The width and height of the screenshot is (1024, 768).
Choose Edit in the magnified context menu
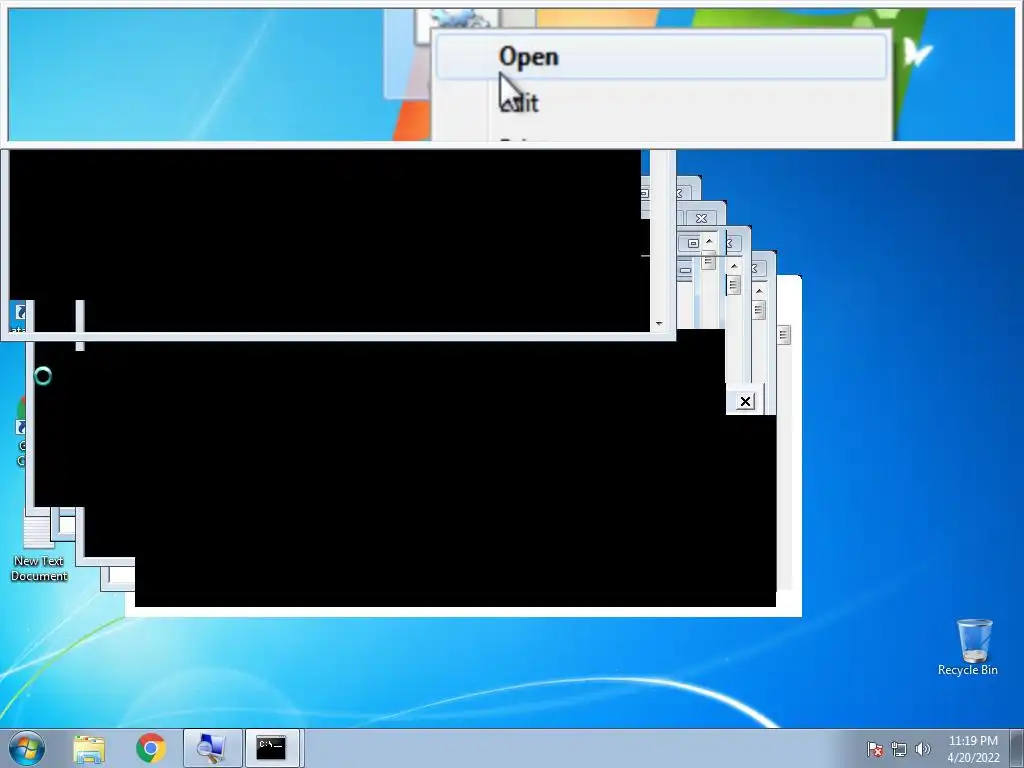click(x=661, y=103)
